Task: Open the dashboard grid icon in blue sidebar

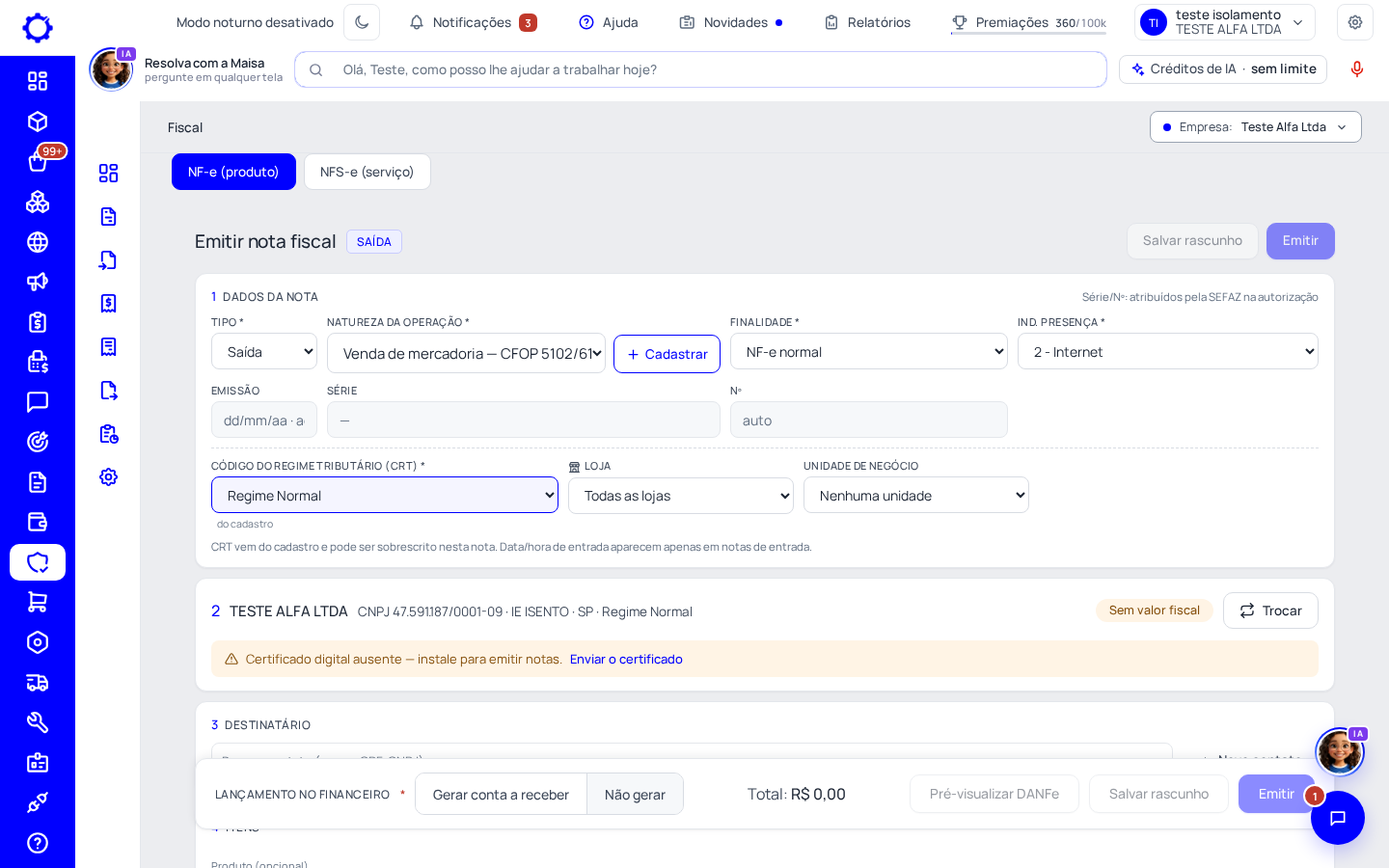Action: coord(38,81)
